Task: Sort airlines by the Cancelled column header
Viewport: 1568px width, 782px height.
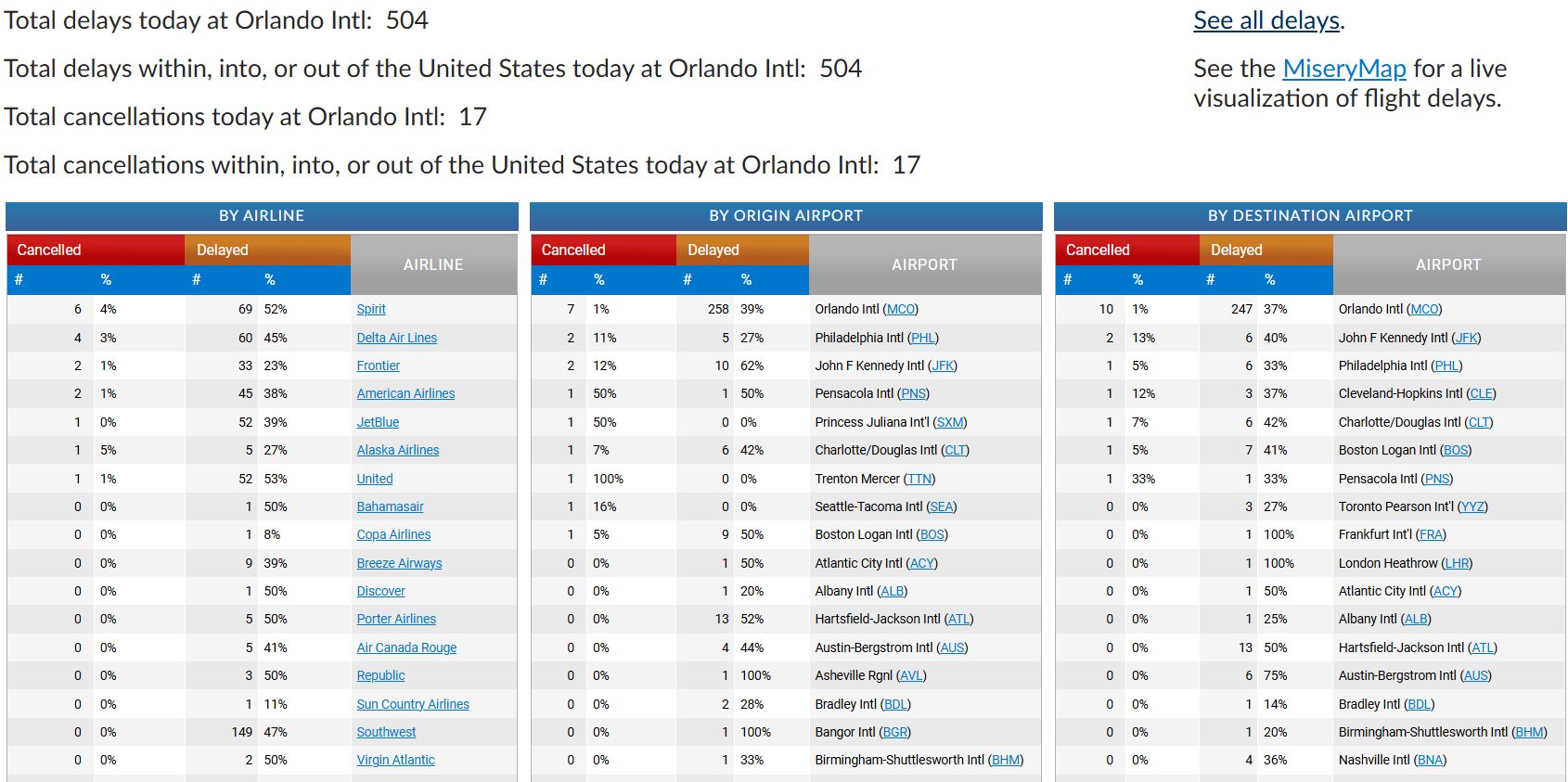Action: pyautogui.click(x=49, y=250)
